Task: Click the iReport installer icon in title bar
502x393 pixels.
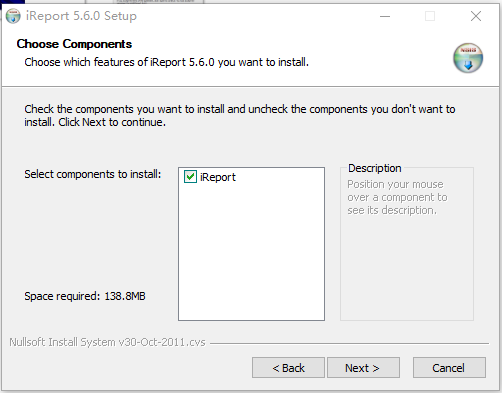Action: click(x=13, y=16)
